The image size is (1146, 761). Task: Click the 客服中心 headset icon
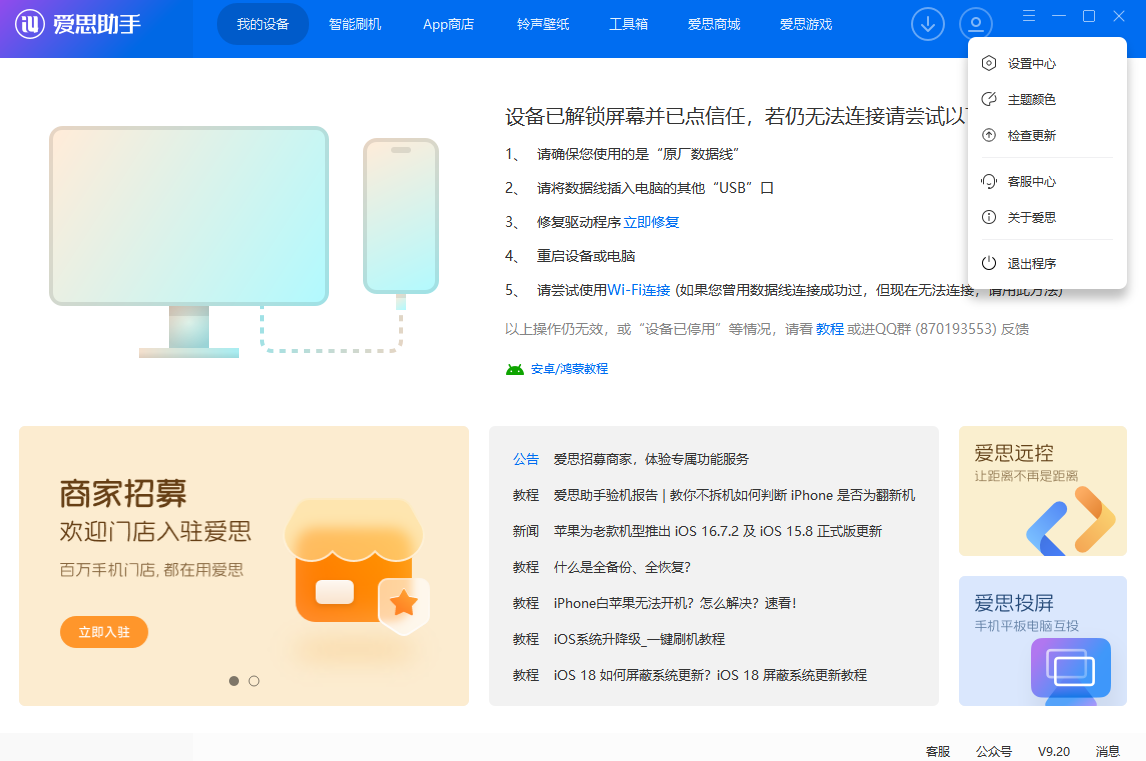click(989, 181)
